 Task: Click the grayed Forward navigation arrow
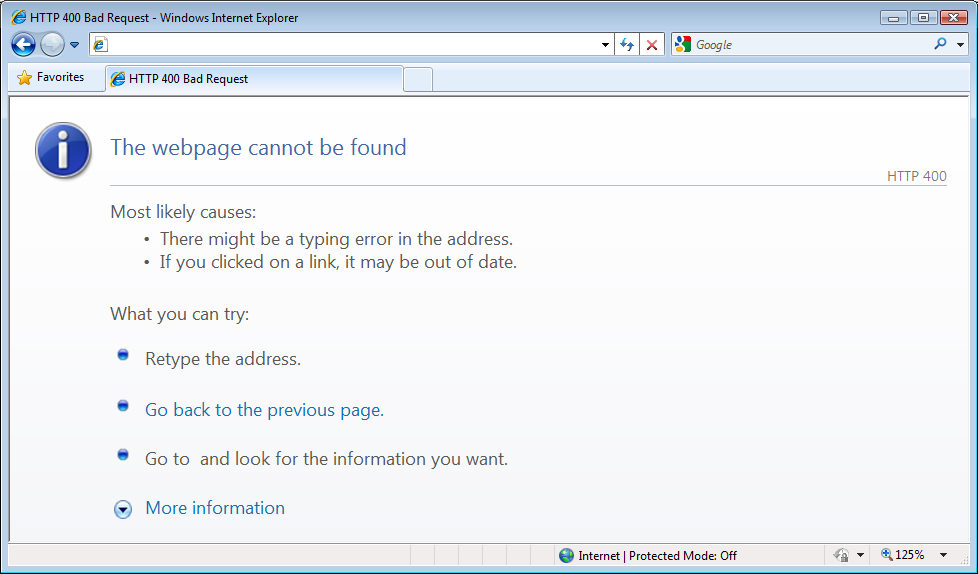tap(52, 45)
